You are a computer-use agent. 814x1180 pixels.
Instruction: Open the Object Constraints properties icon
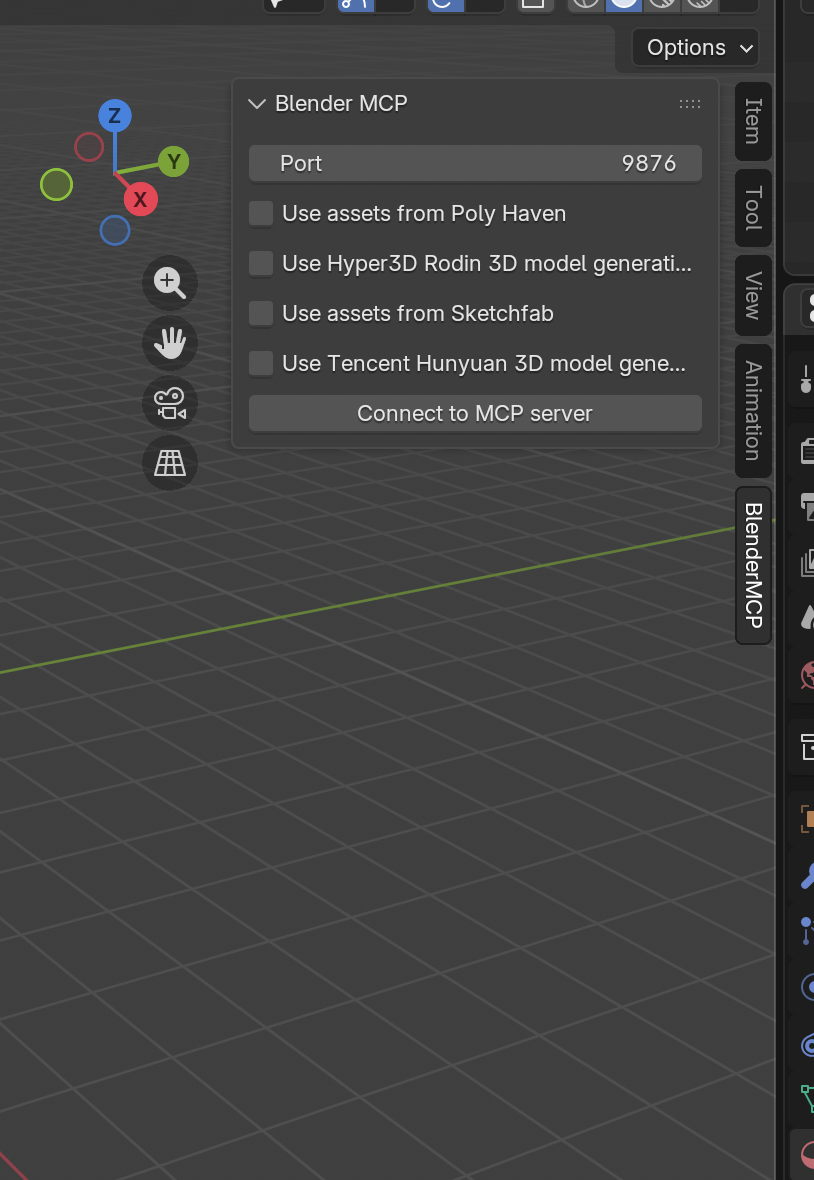[x=807, y=1045]
